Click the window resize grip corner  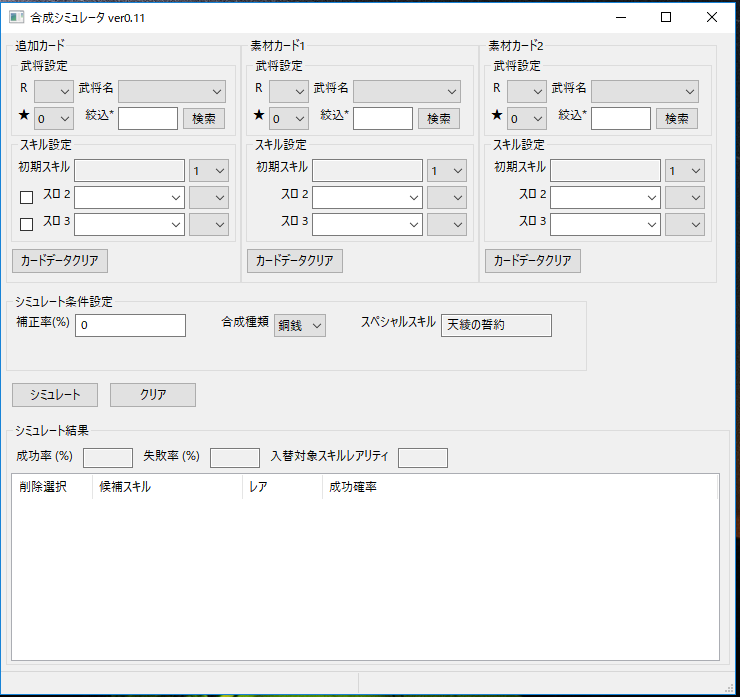click(729, 689)
